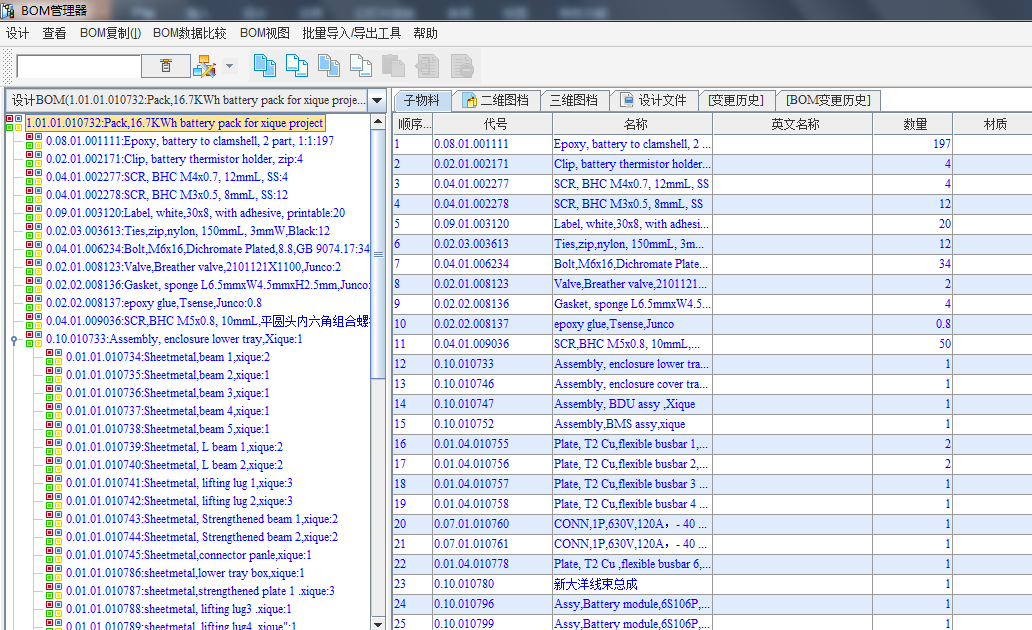
Task: Click the tree panel scrollbar up arrow
Action: click(x=377, y=122)
